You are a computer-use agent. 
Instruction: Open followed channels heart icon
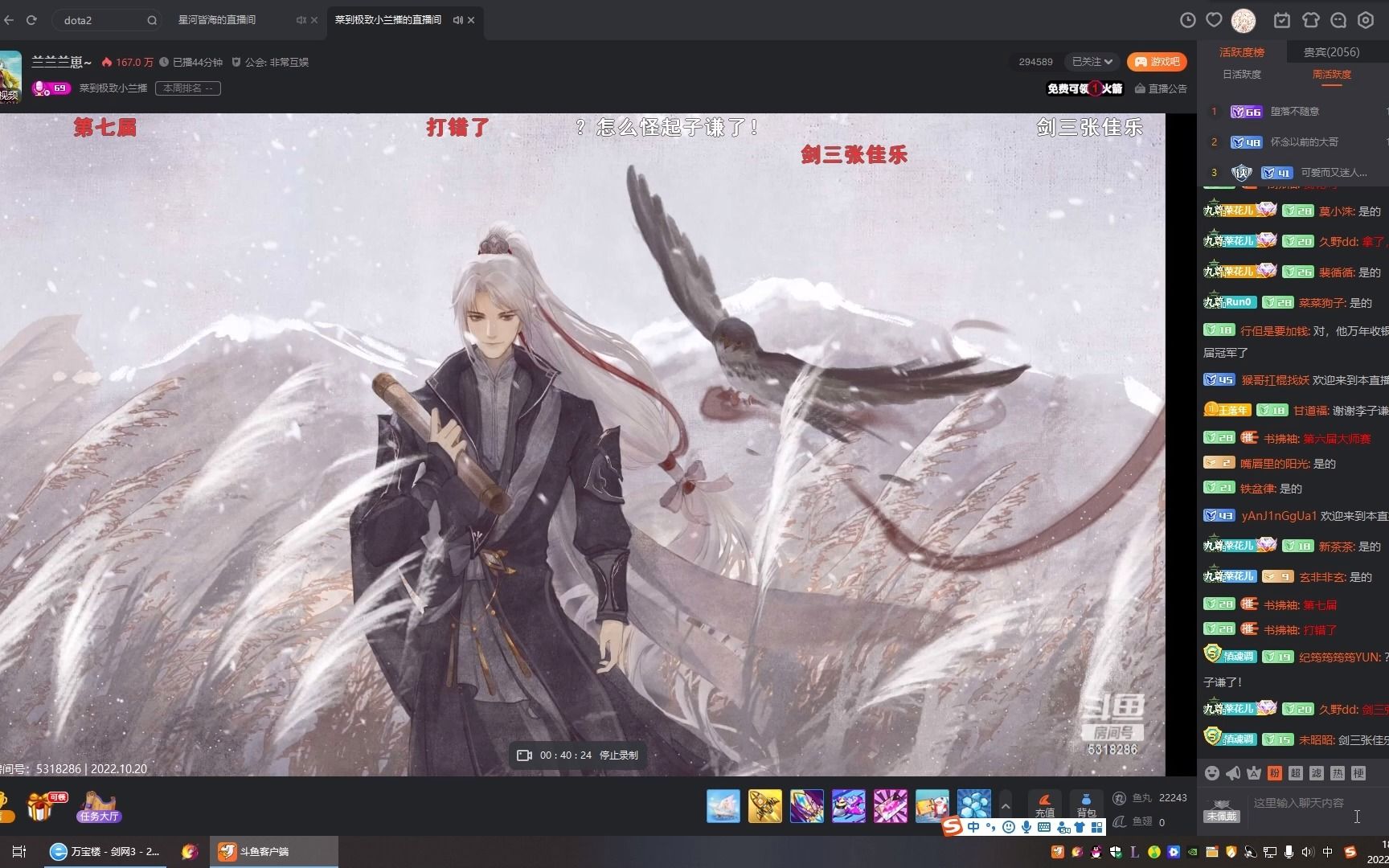1215,20
